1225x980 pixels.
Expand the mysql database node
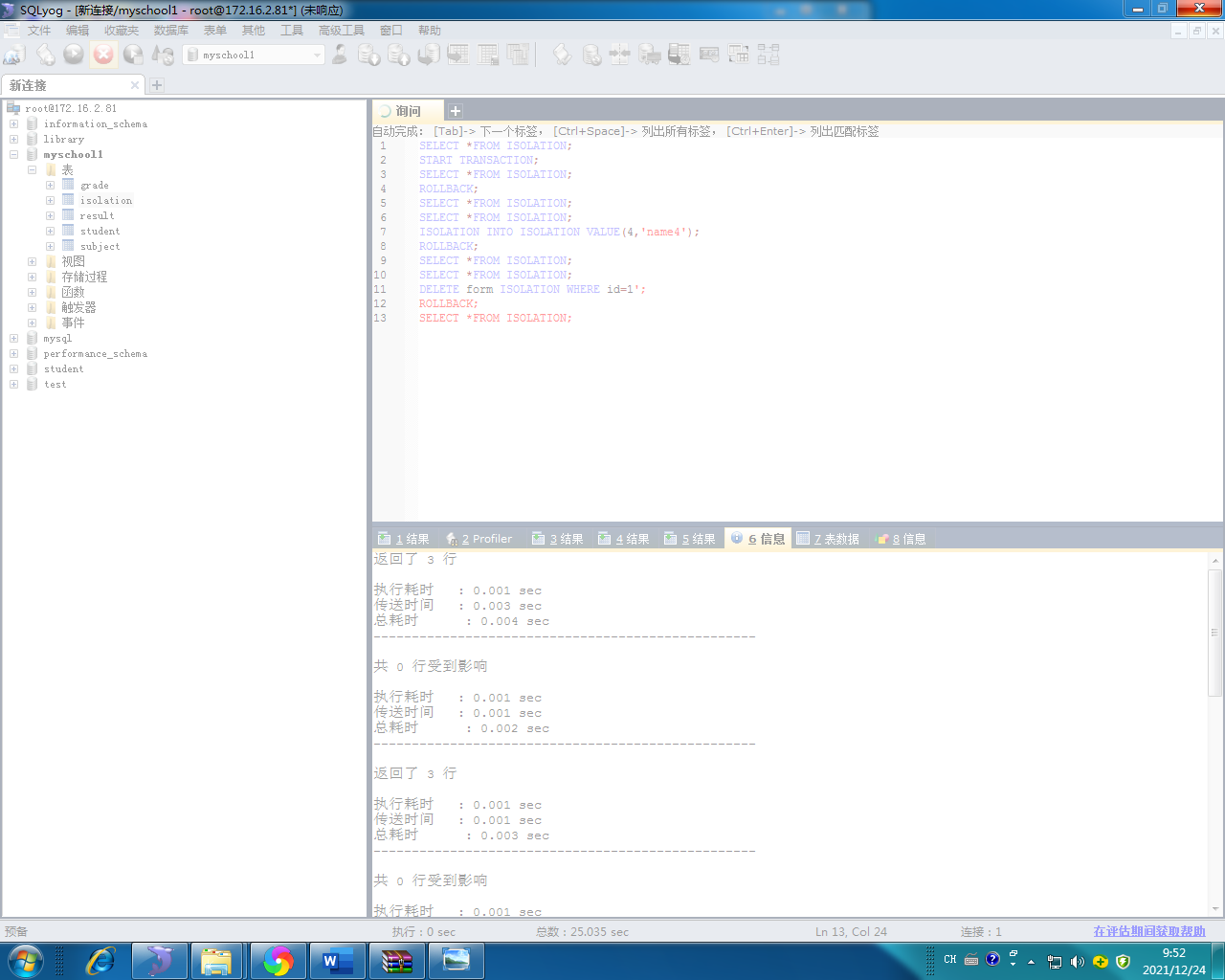coord(13,339)
